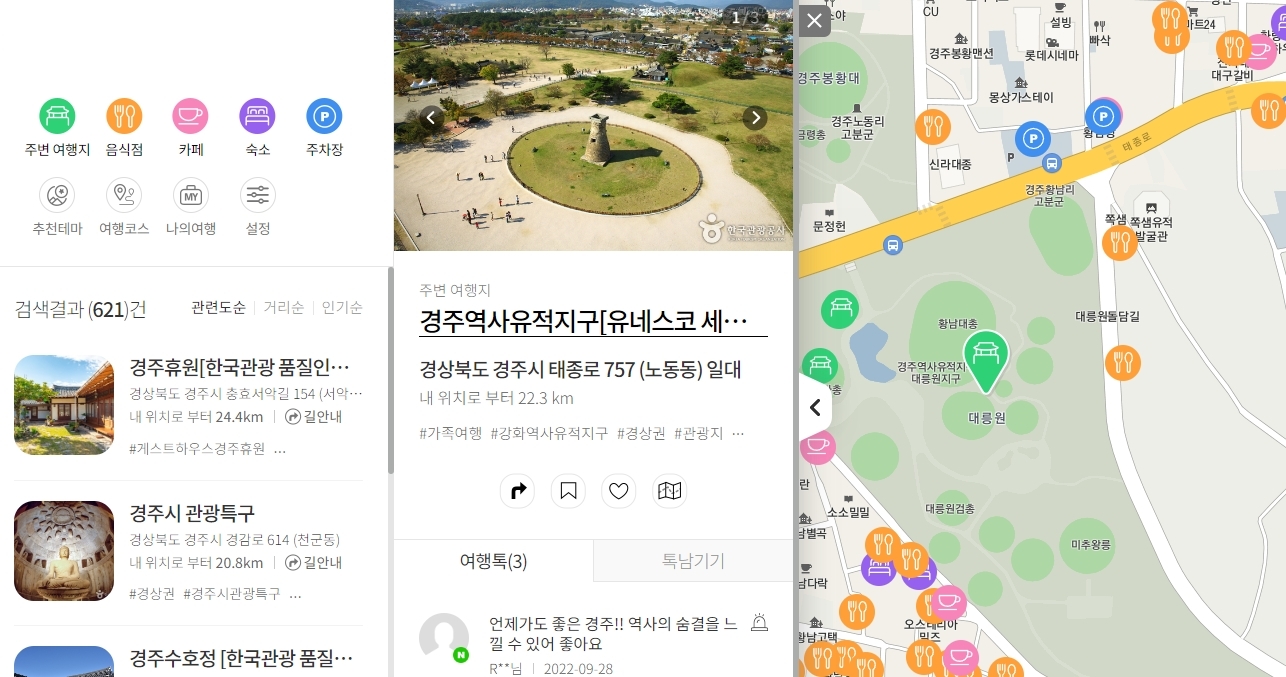Select the 카페 cafe category icon
The height and width of the screenshot is (677, 1286).
click(x=190, y=116)
